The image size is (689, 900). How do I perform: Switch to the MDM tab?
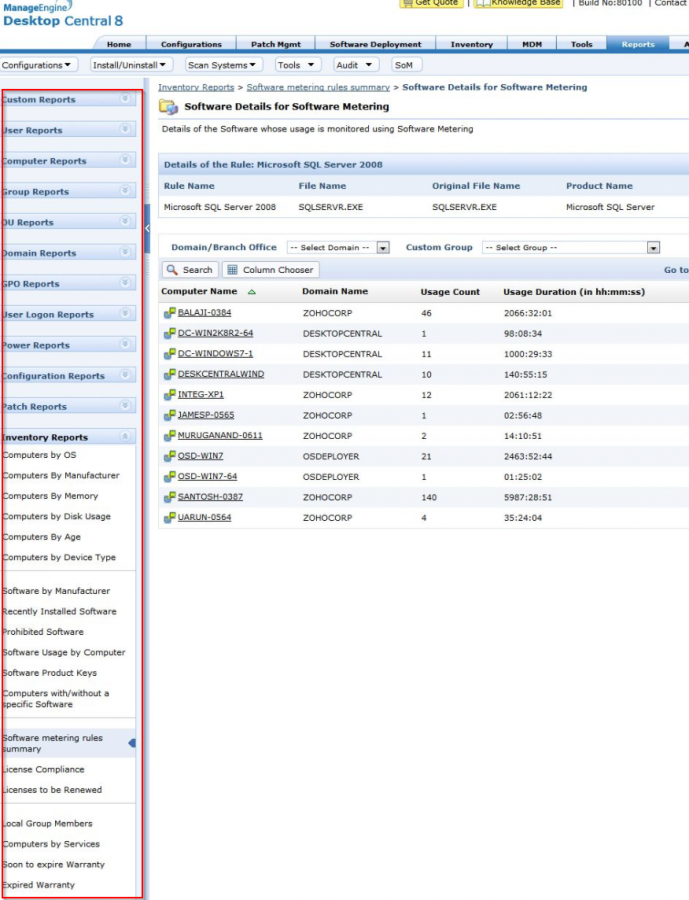coord(532,44)
